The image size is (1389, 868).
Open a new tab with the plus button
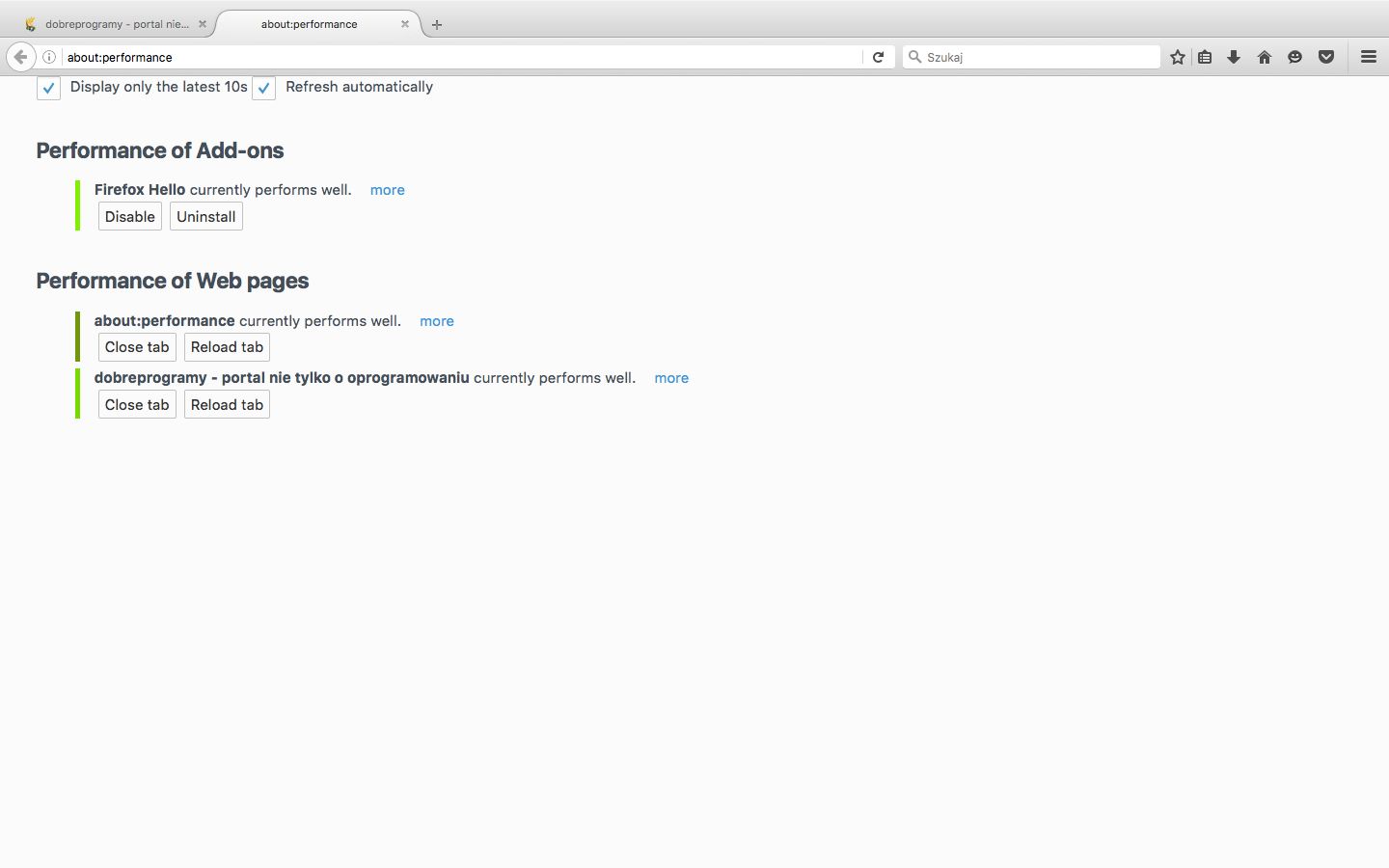coord(437,25)
